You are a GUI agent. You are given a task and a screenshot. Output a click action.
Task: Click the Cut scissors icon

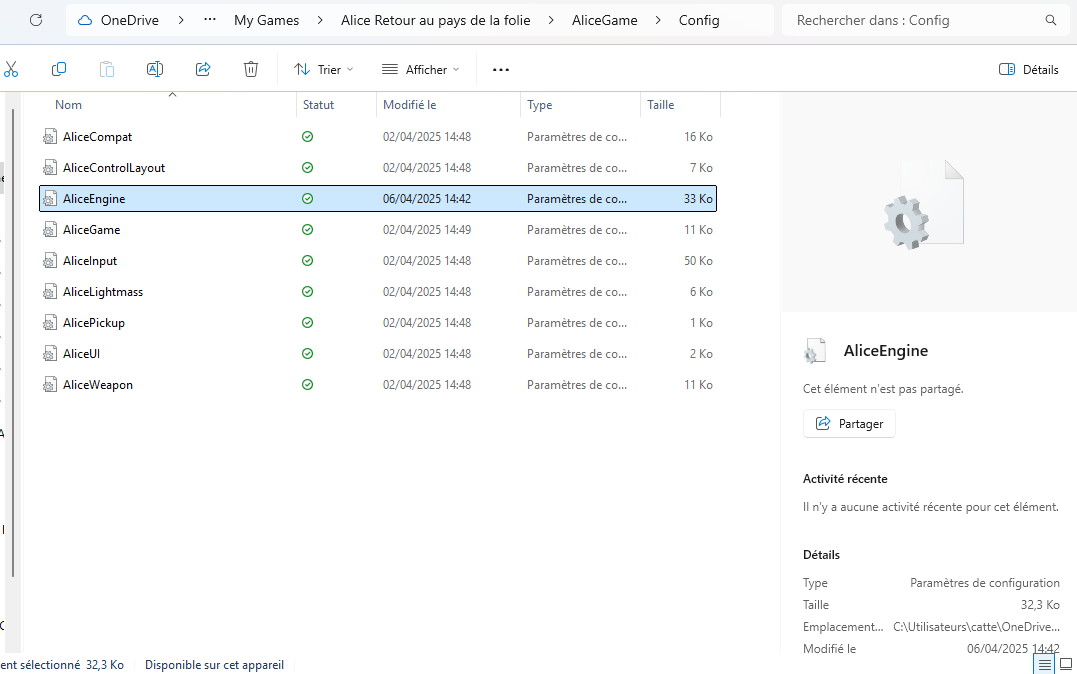point(11,69)
